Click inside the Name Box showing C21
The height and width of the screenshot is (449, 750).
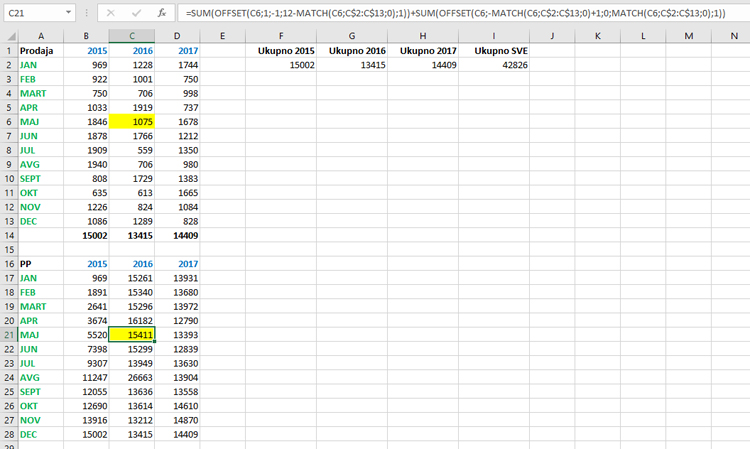click(30, 14)
